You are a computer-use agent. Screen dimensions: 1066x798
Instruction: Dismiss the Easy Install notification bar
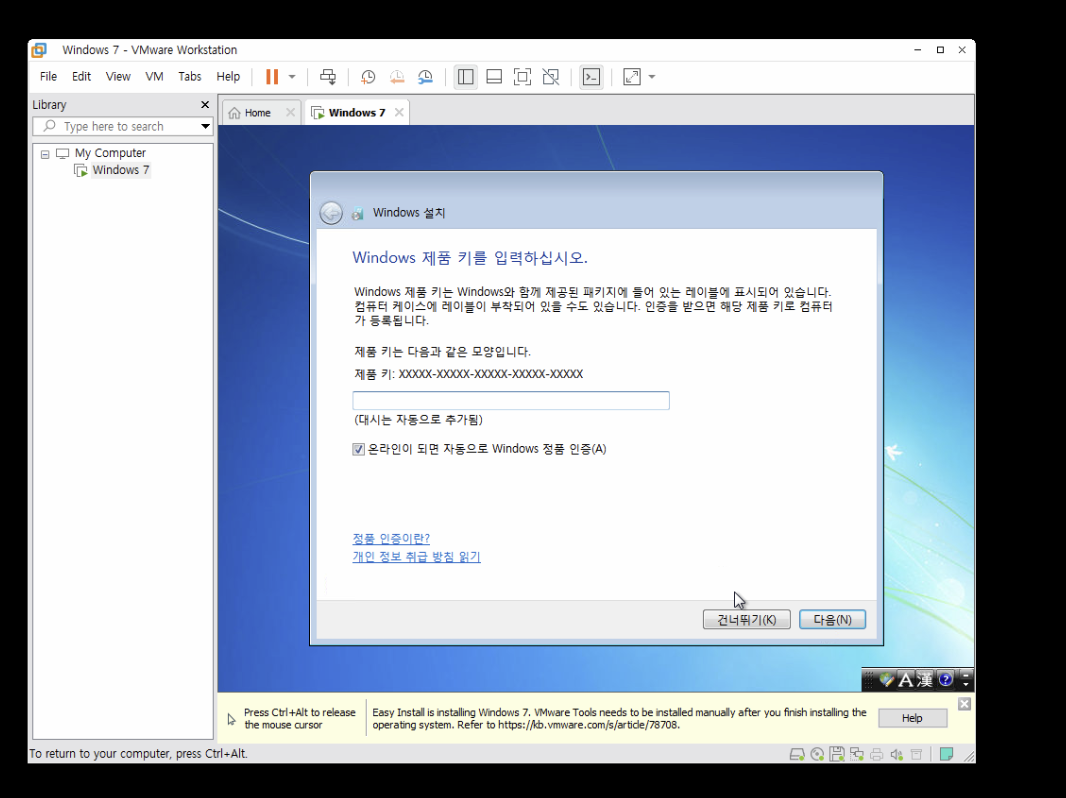[x=964, y=704]
